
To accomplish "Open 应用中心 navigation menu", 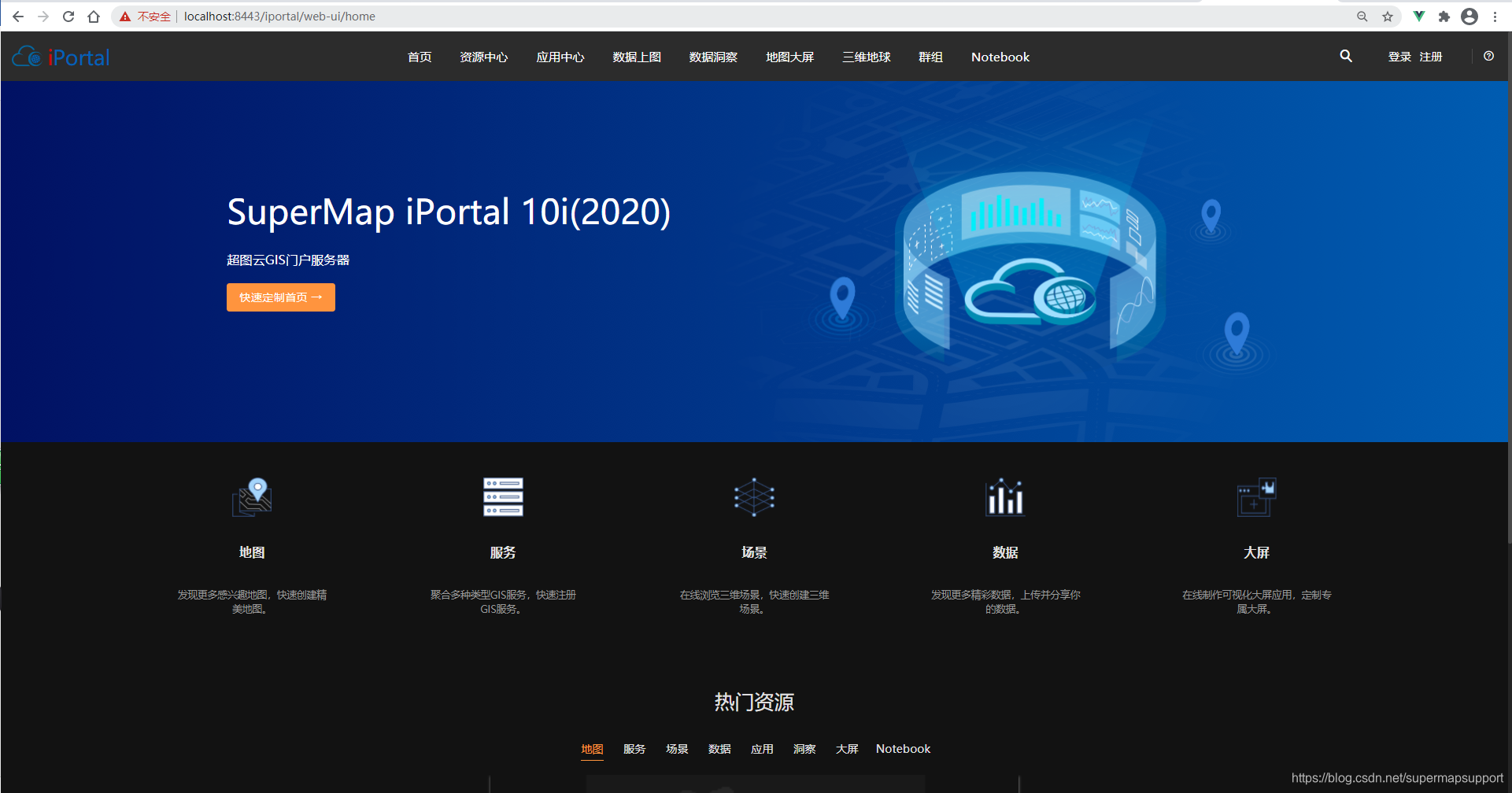I will point(560,57).
